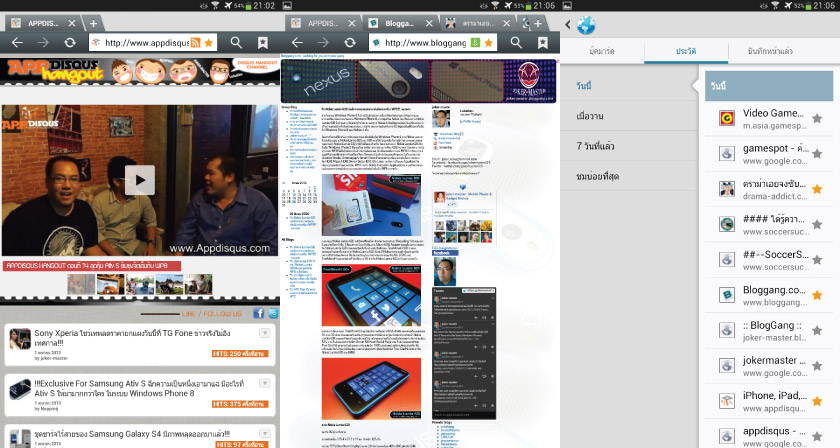Screen dimensions: 840x448
Task: Open search in the appdisqus browser window
Action: 236,42
